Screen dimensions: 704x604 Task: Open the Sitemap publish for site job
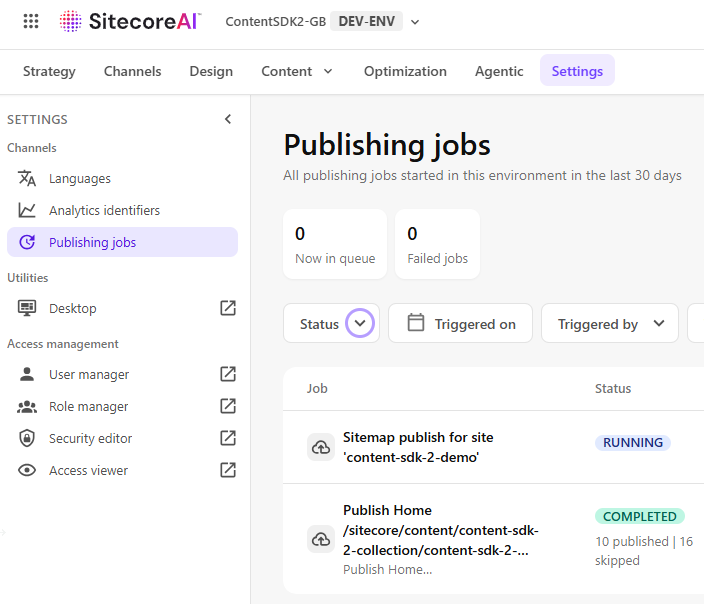tap(418, 447)
